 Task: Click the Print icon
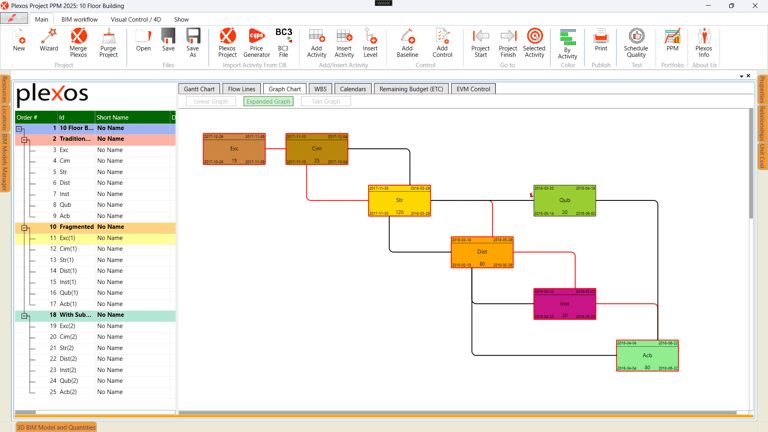coord(601,40)
